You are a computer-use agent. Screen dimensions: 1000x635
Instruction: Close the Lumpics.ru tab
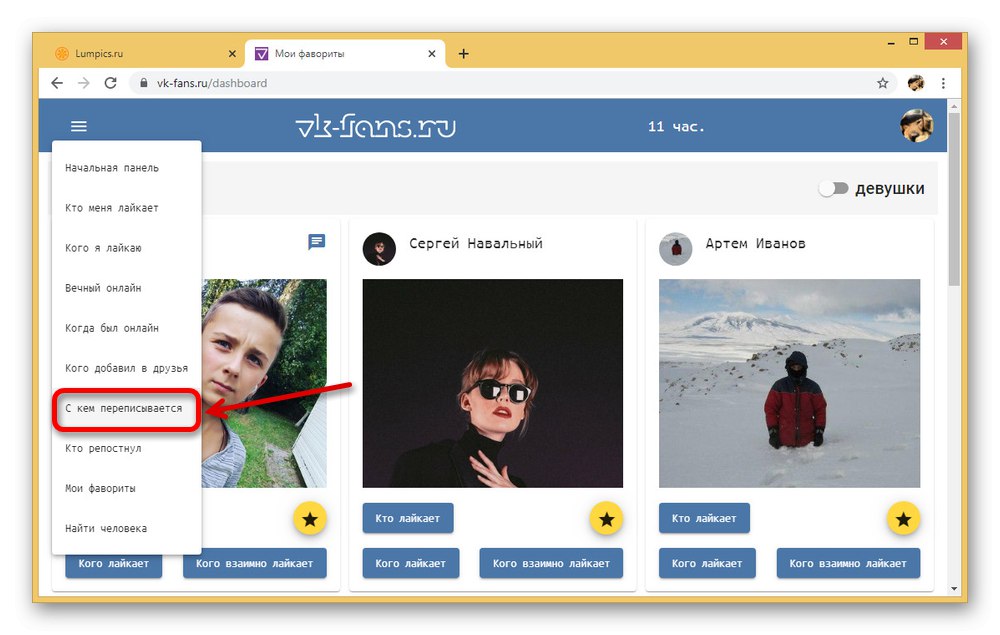point(232,54)
